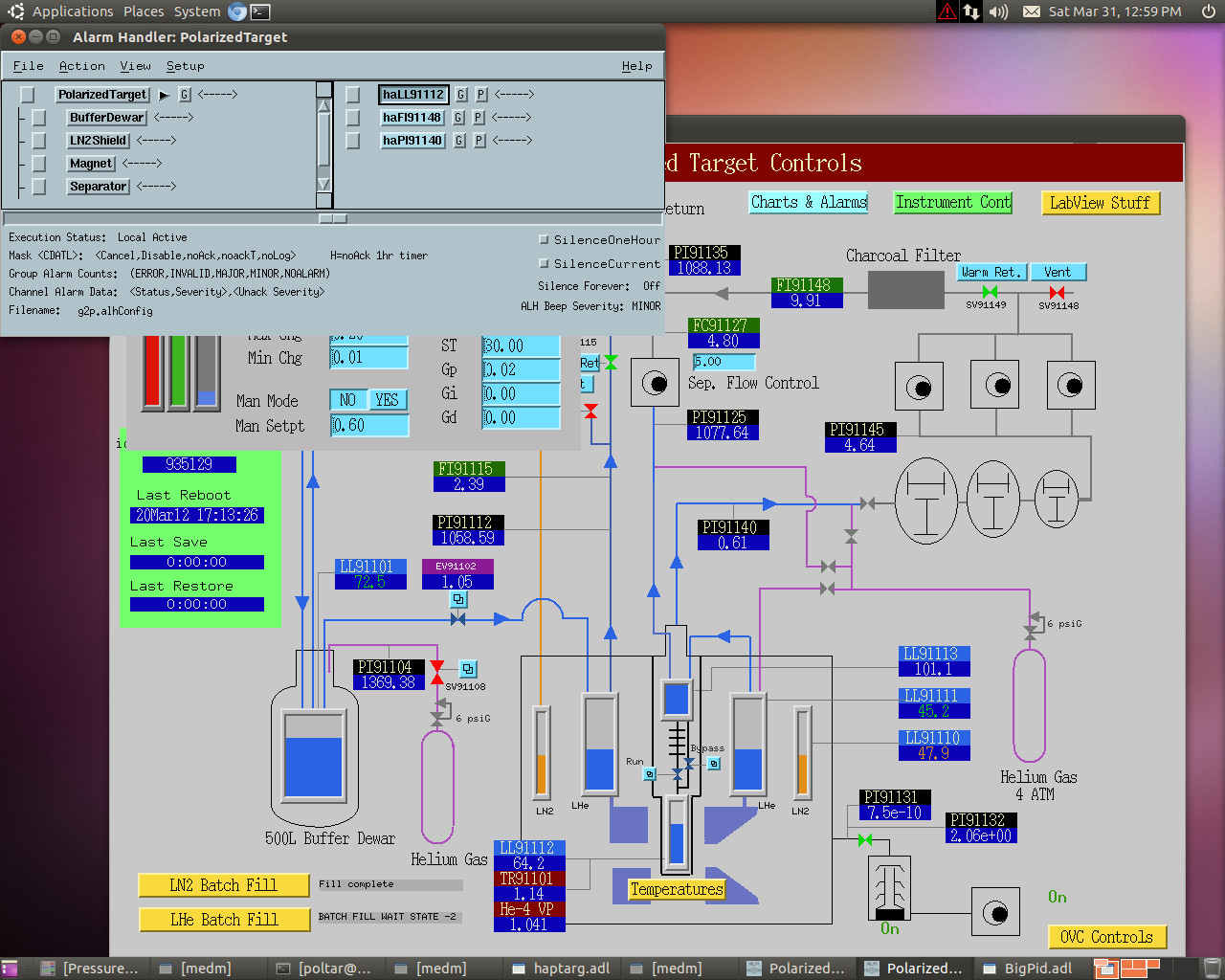Click Warm Ret. button
This screenshot has height=980, width=1225.
991,272
